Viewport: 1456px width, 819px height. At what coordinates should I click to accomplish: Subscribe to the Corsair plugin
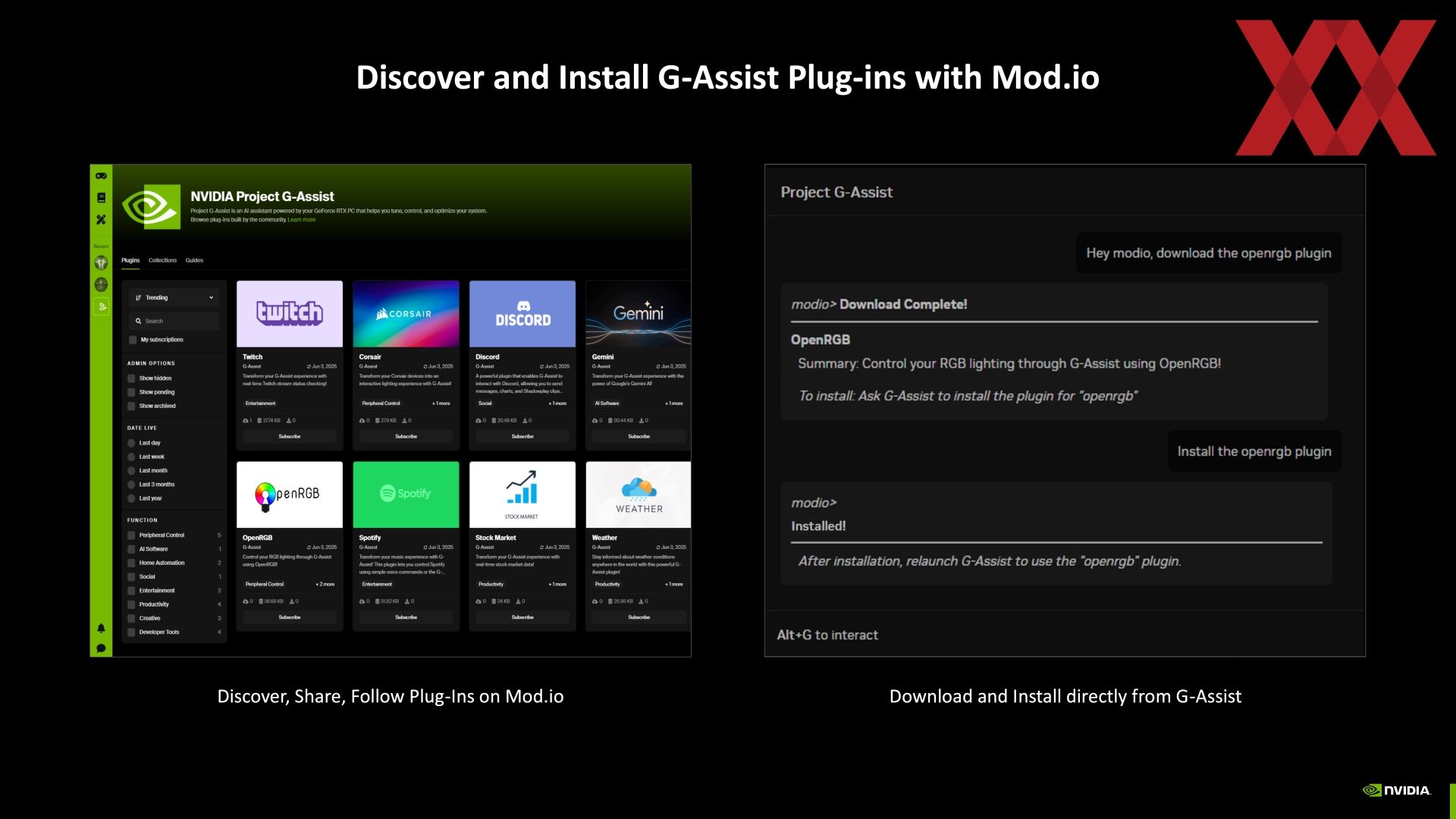click(406, 437)
